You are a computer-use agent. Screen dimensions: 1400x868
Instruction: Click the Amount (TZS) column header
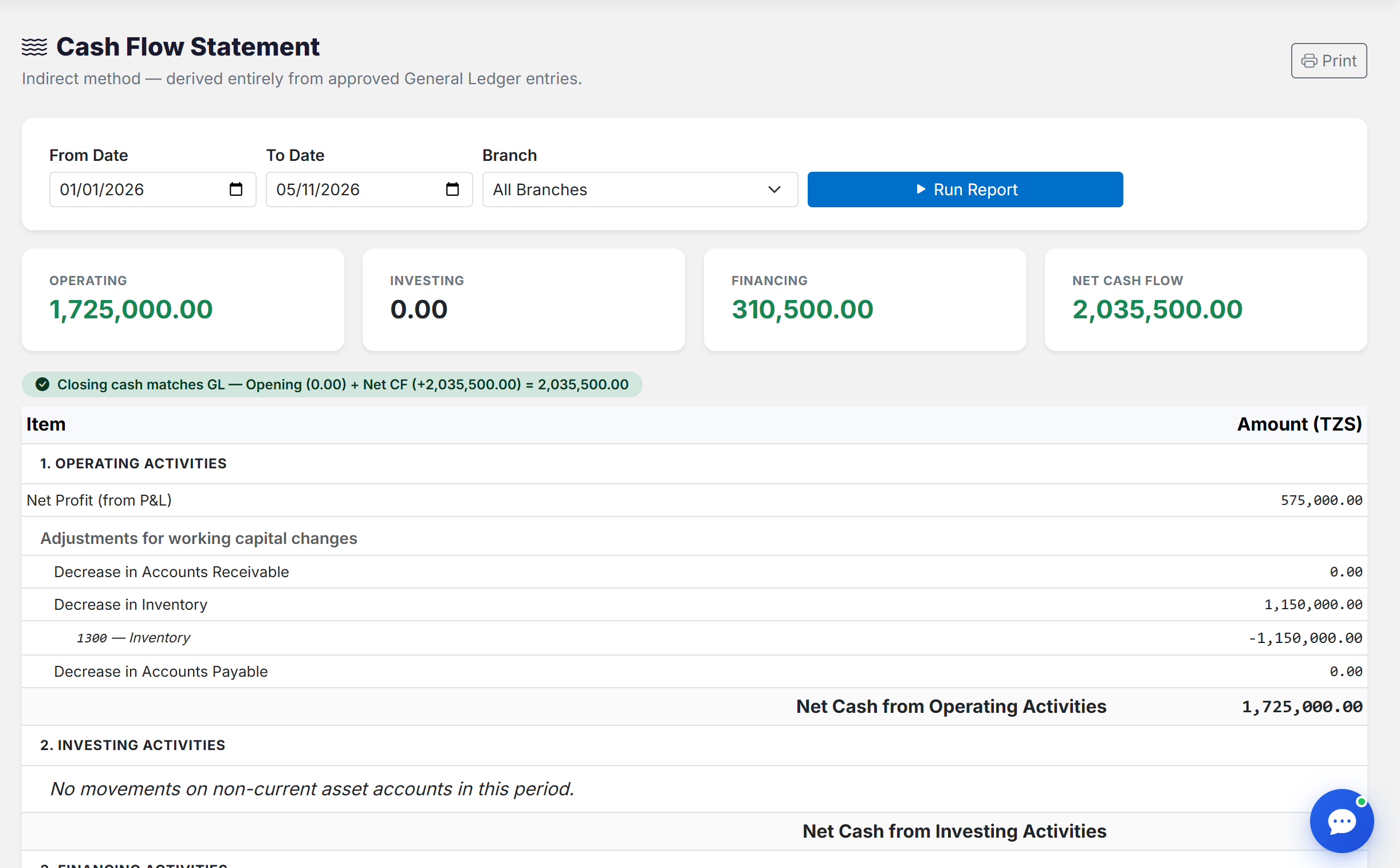(x=1299, y=424)
